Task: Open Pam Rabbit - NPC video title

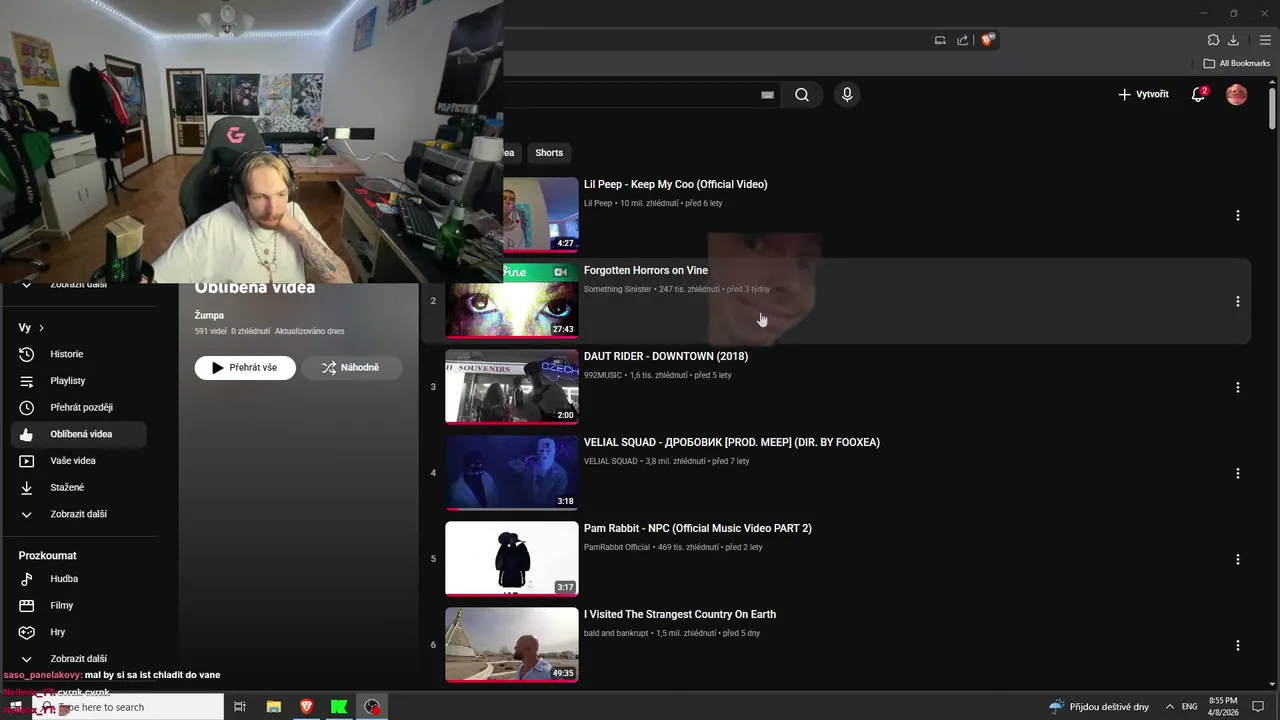Action: [698, 528]
